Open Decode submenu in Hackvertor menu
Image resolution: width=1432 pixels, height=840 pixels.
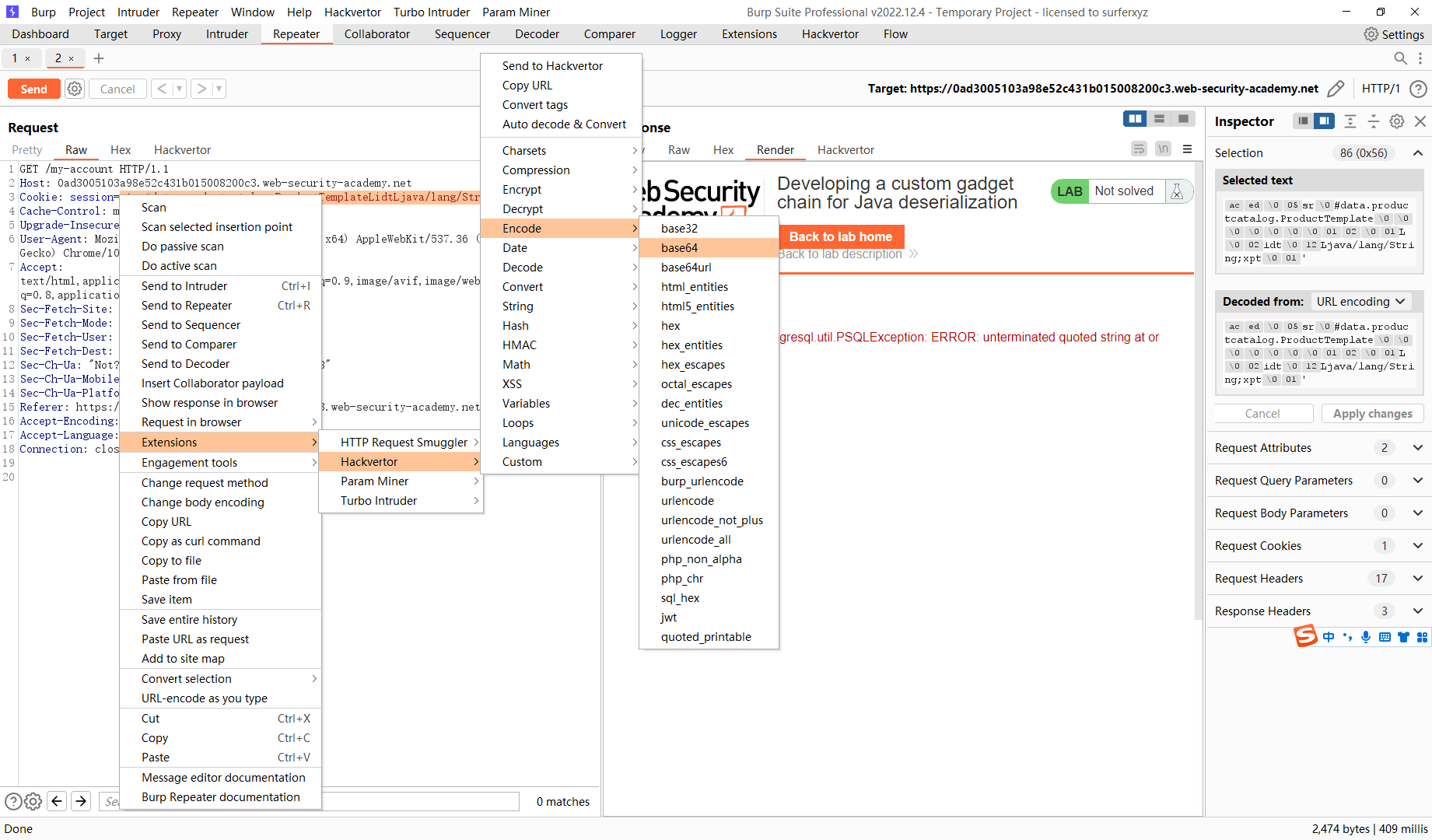(x=561, y=268)
